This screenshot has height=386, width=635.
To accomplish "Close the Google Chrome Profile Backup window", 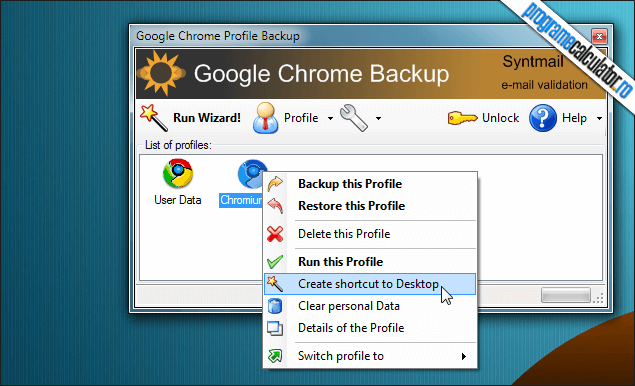I will pos(599,36).
